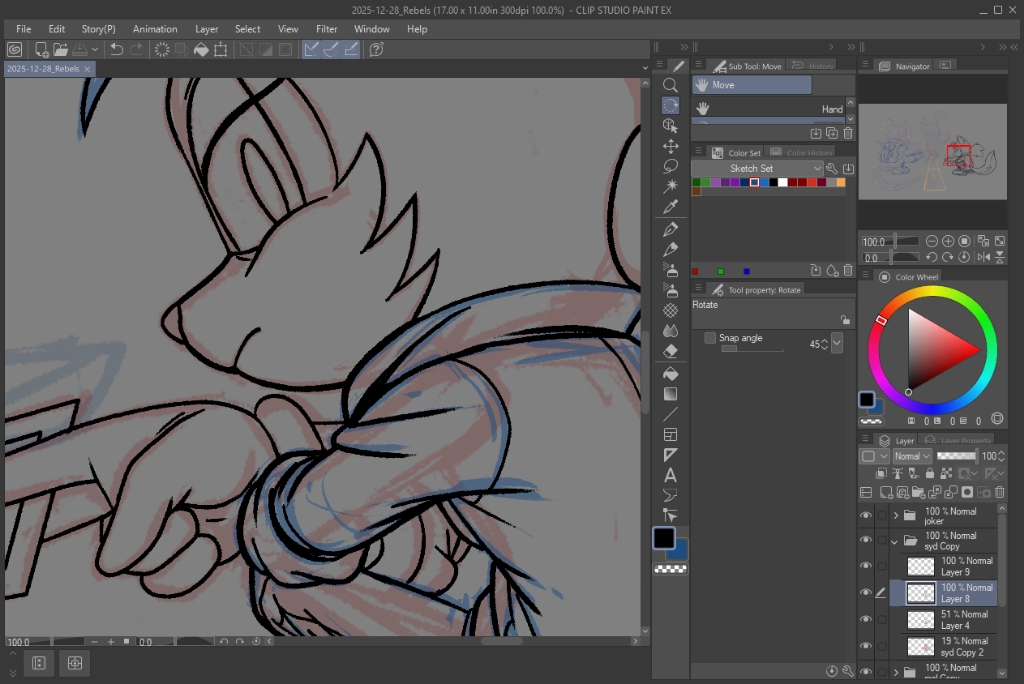
Task: Open the Filter menu
Action: coord(326,29)
